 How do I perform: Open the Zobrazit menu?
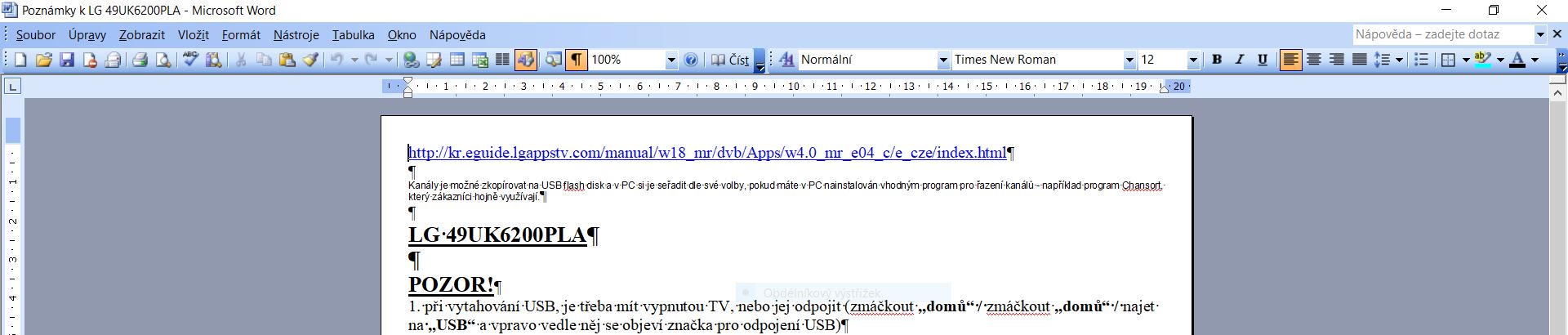tap(142, 35)
